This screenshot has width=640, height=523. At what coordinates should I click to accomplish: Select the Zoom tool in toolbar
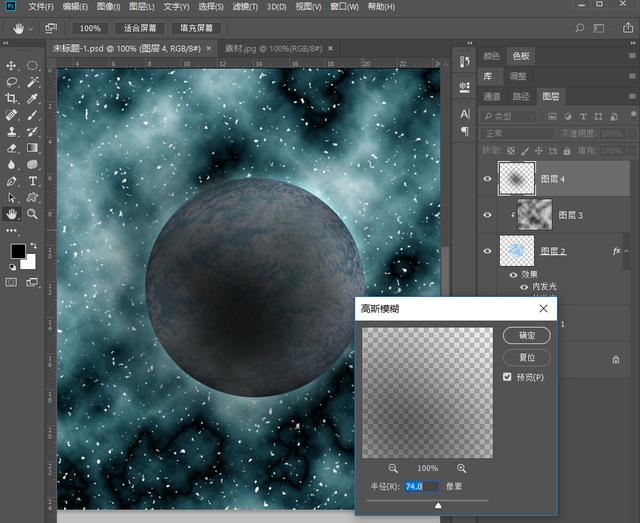point(32,213)
